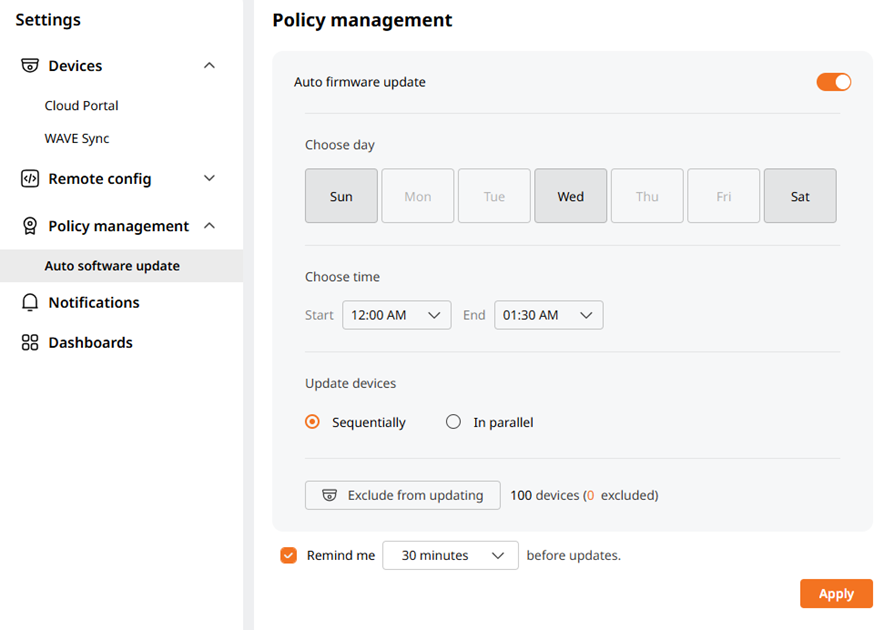Collapse the Devices section chevron

pos(209,66)
